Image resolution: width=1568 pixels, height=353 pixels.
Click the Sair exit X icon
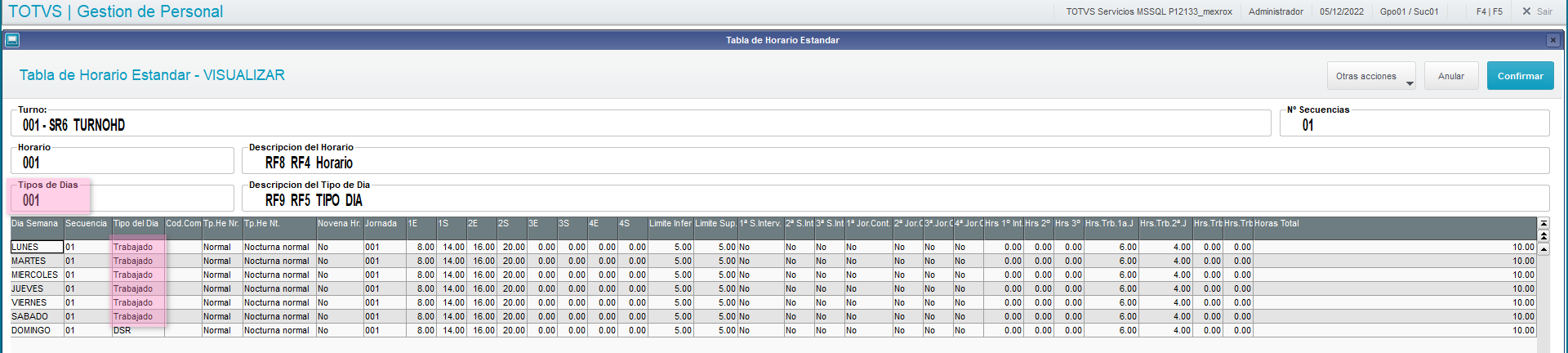click(x=1526, y=11)
